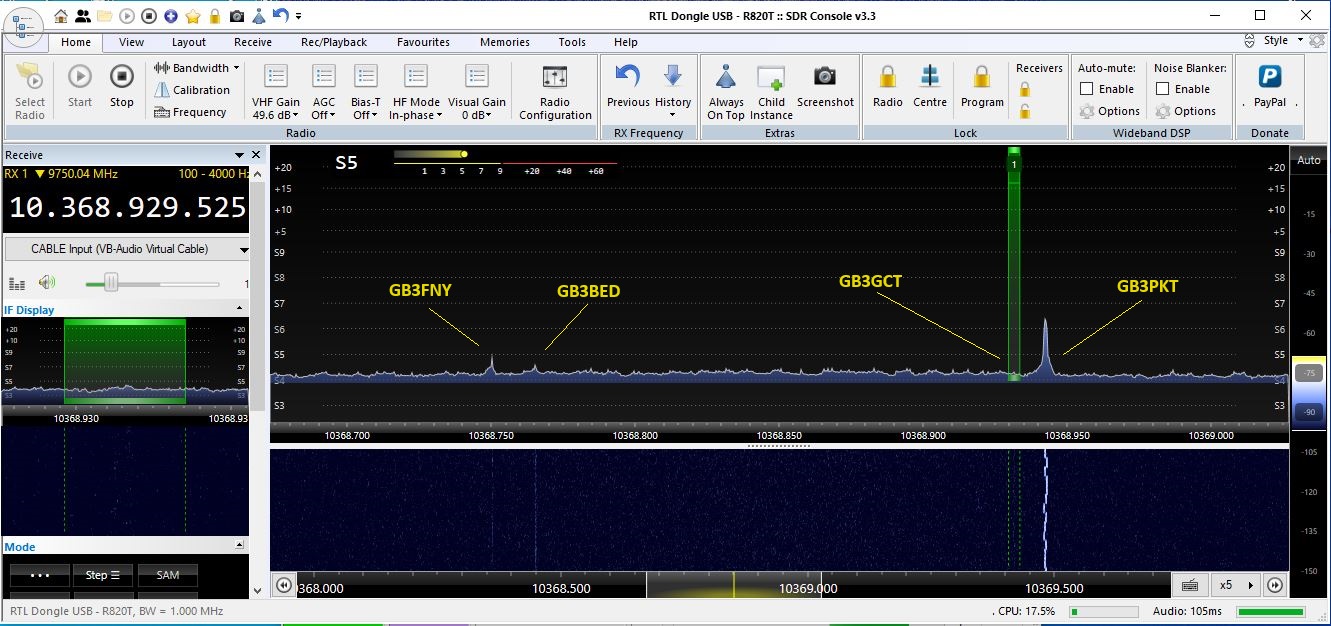Go to Previous RX frequency
The image size is (1331, 626).
pos(628,78)
